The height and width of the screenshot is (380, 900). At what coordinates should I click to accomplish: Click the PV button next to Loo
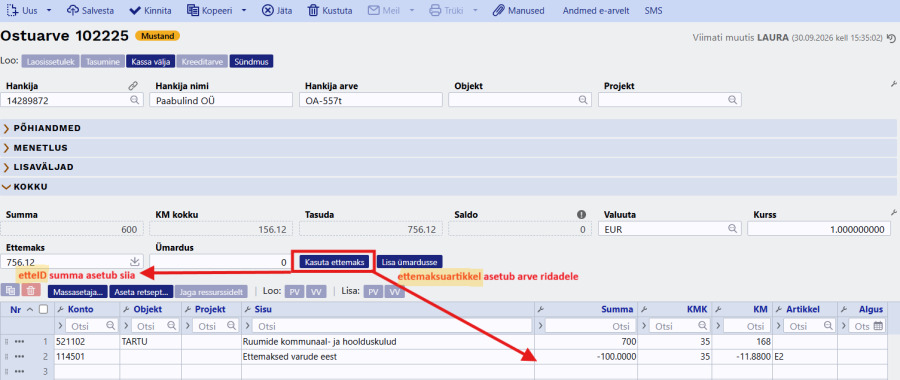click(x=295, y=292)
